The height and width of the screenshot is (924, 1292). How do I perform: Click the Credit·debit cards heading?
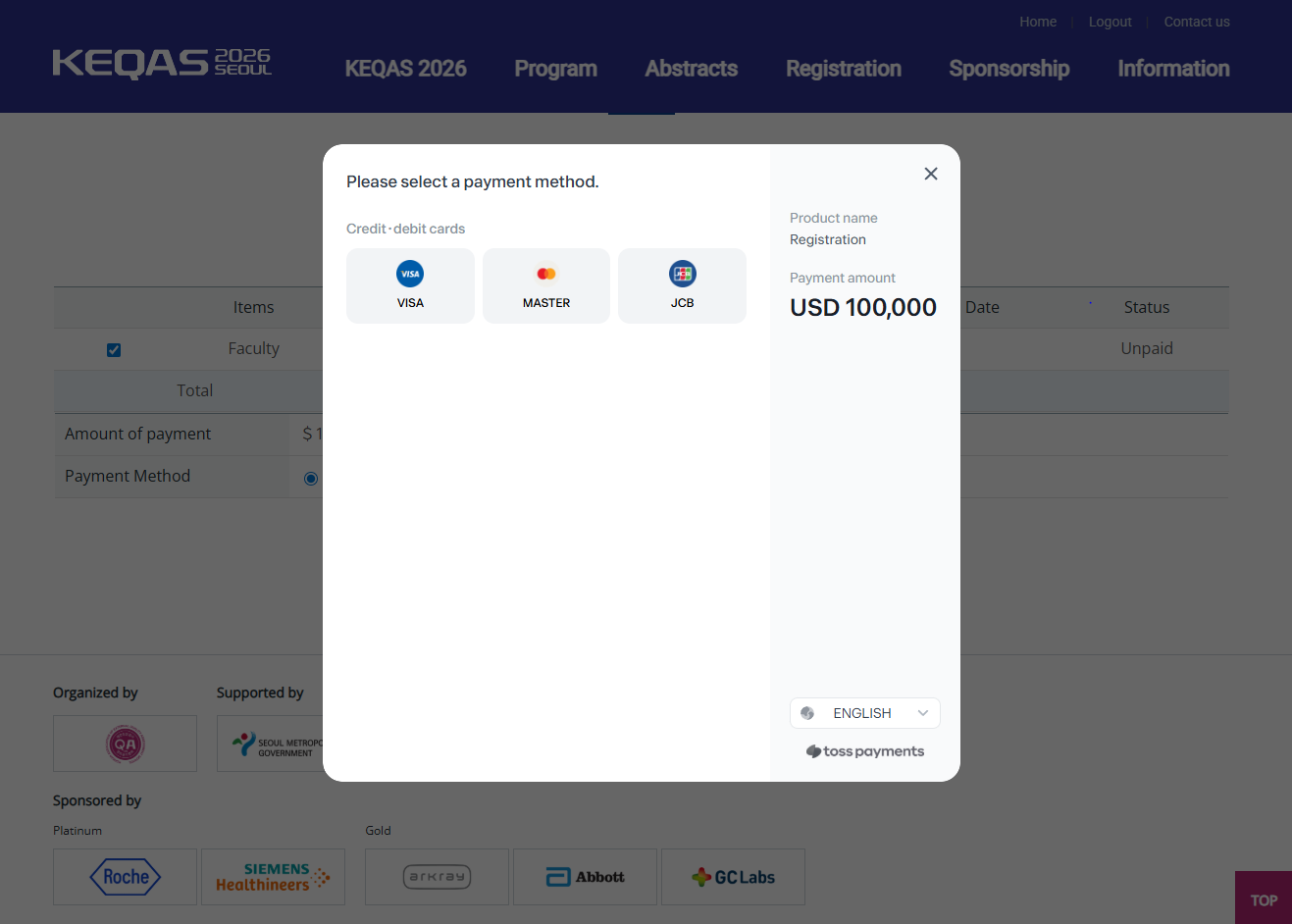pyautogui.click(x=405, y=229)
